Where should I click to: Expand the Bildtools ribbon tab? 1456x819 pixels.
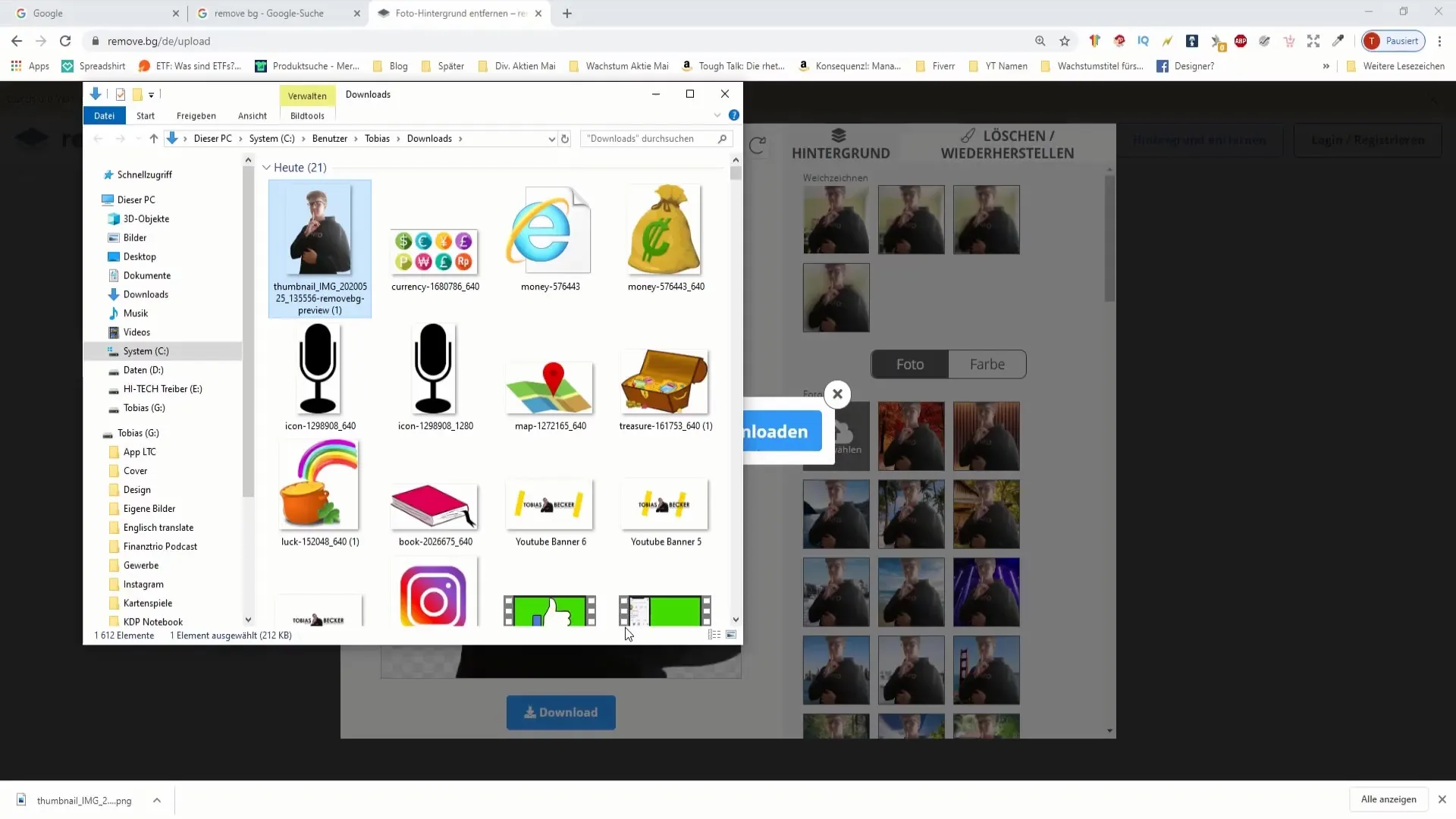click(x=306, y=115)
